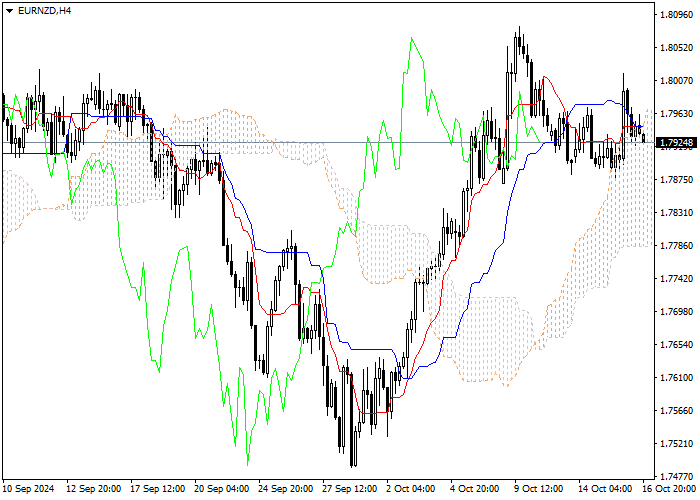700x500 pixels.
Task: Select the EURNZD,H4 chart title
Action: (x=44, y=11)
